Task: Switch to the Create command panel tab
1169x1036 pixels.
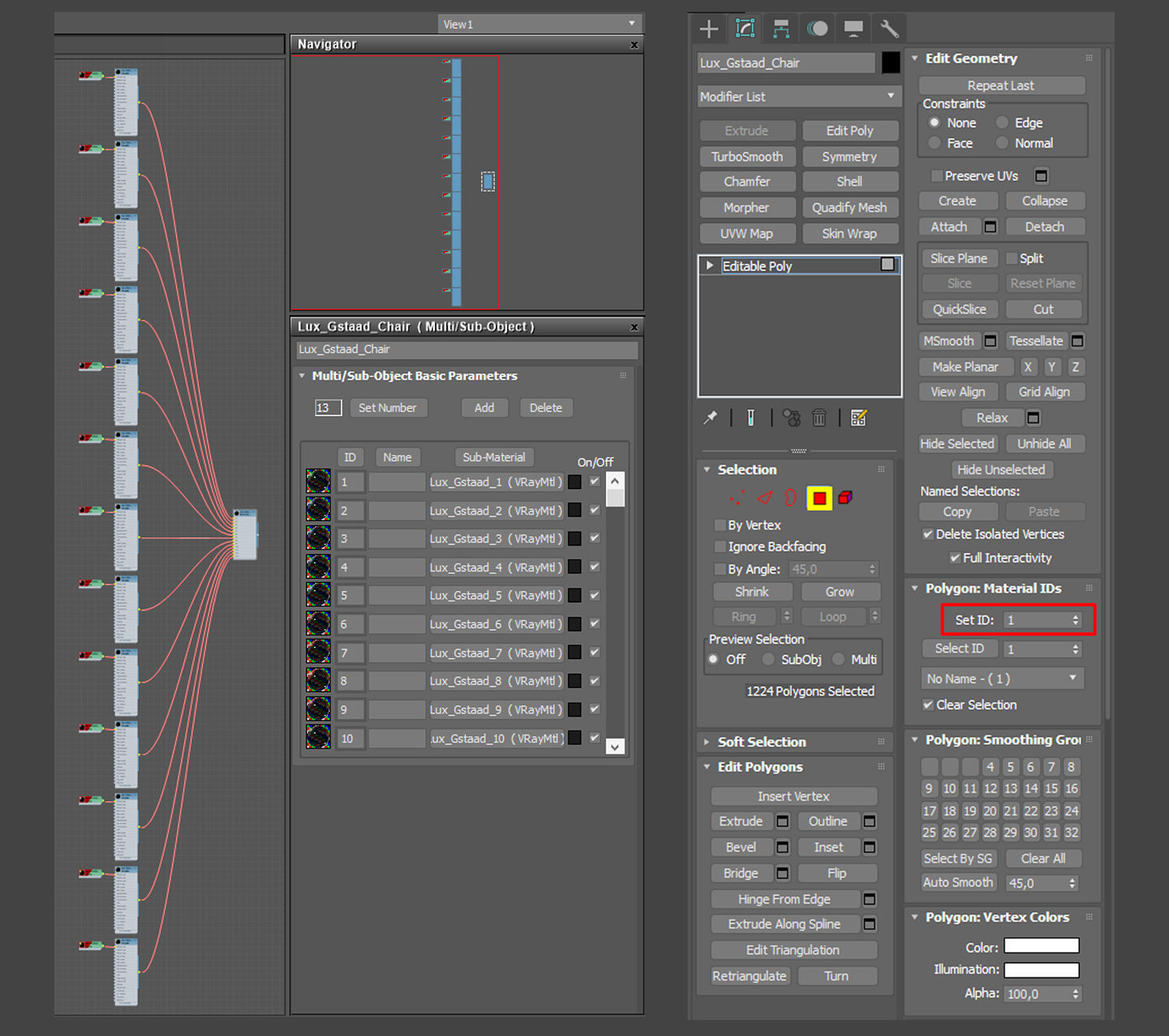Action: coord(709,30)
